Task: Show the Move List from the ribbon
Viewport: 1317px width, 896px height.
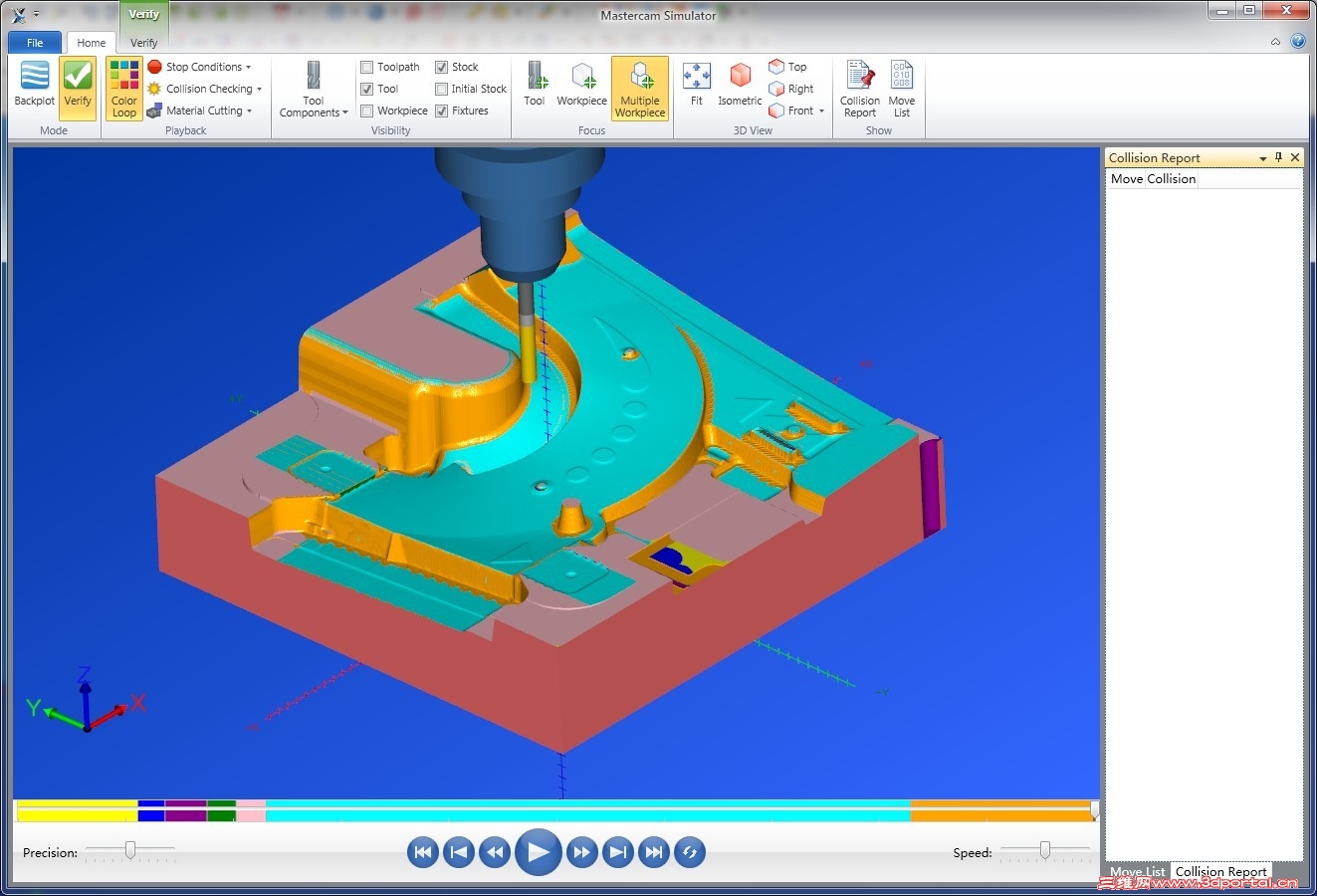Action: (x=902, y=89)
